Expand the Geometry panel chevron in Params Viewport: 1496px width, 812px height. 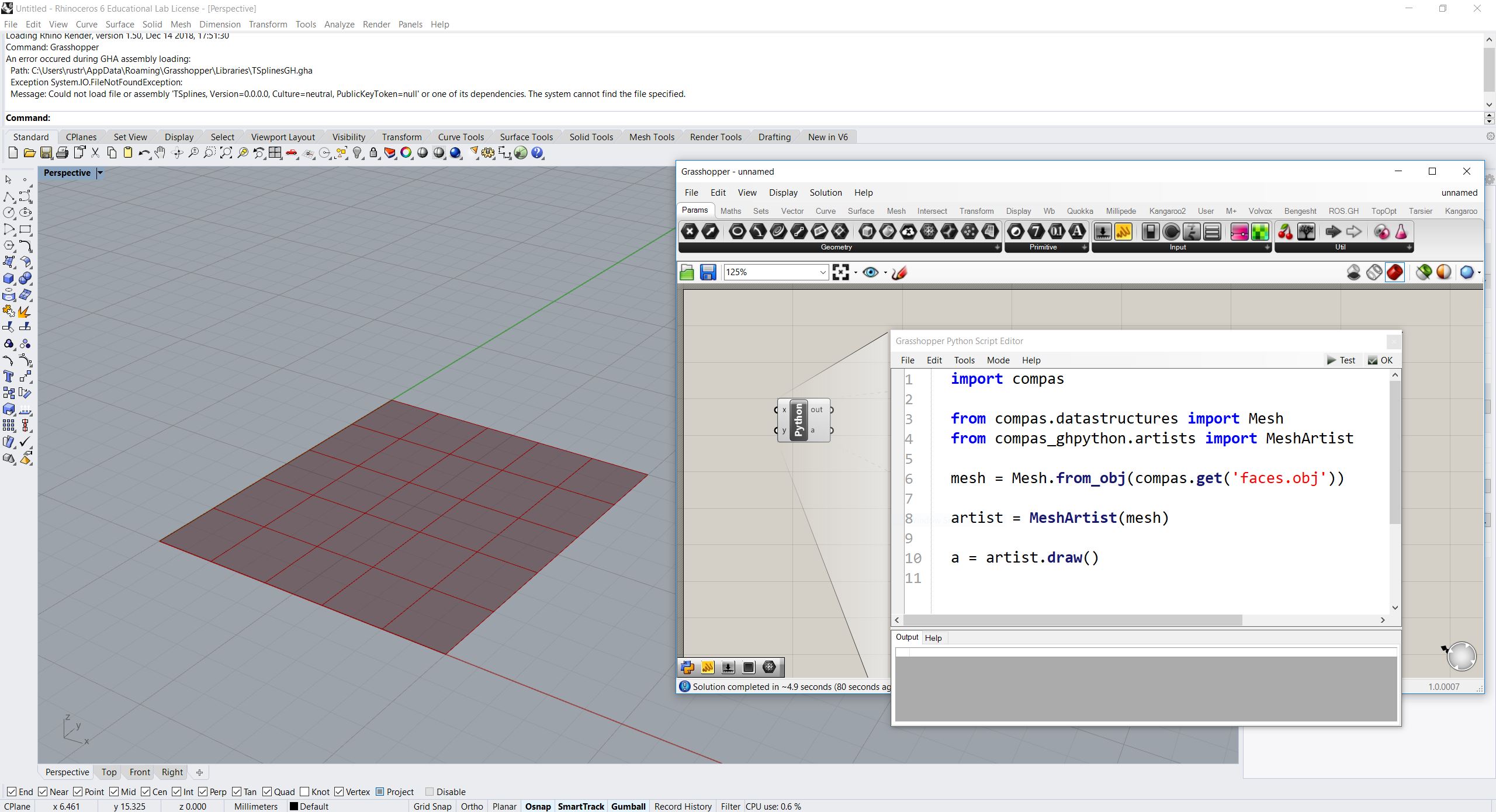tap(997, 247)
